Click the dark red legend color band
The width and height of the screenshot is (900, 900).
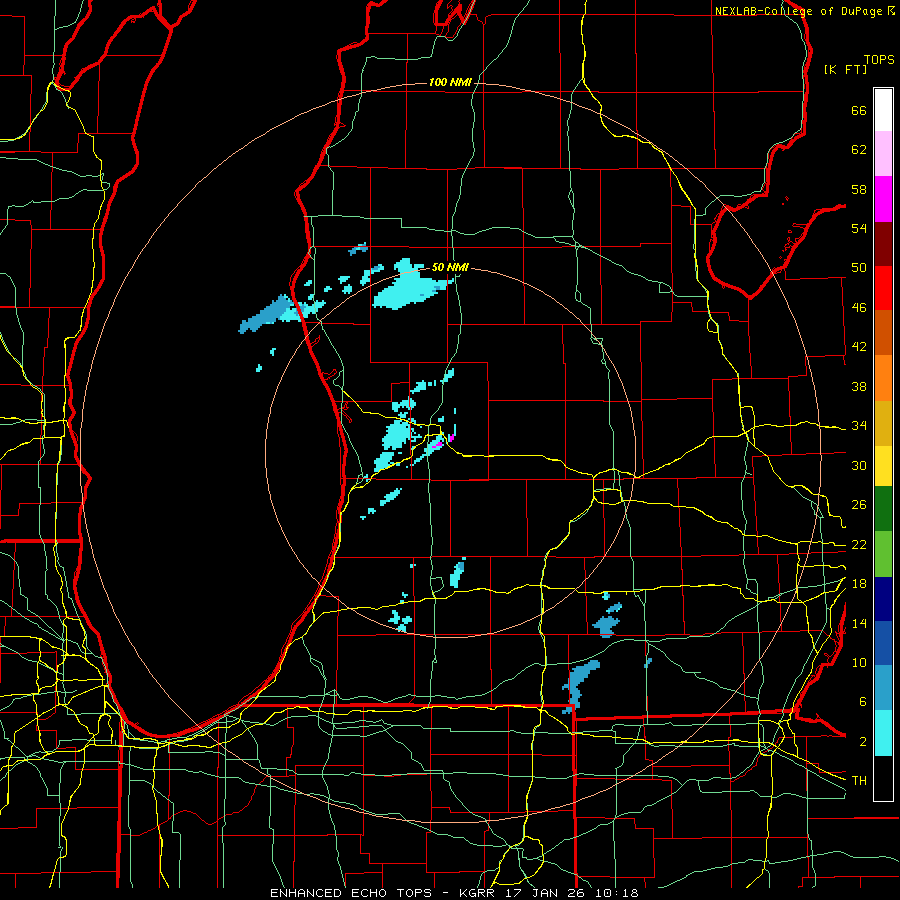883,243
